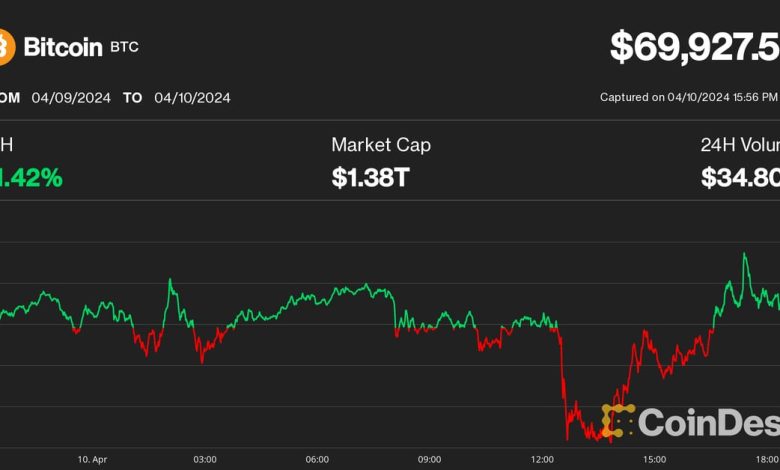
Task: Open the 04/10/2024 end date field
Action: tap(192, 97)
